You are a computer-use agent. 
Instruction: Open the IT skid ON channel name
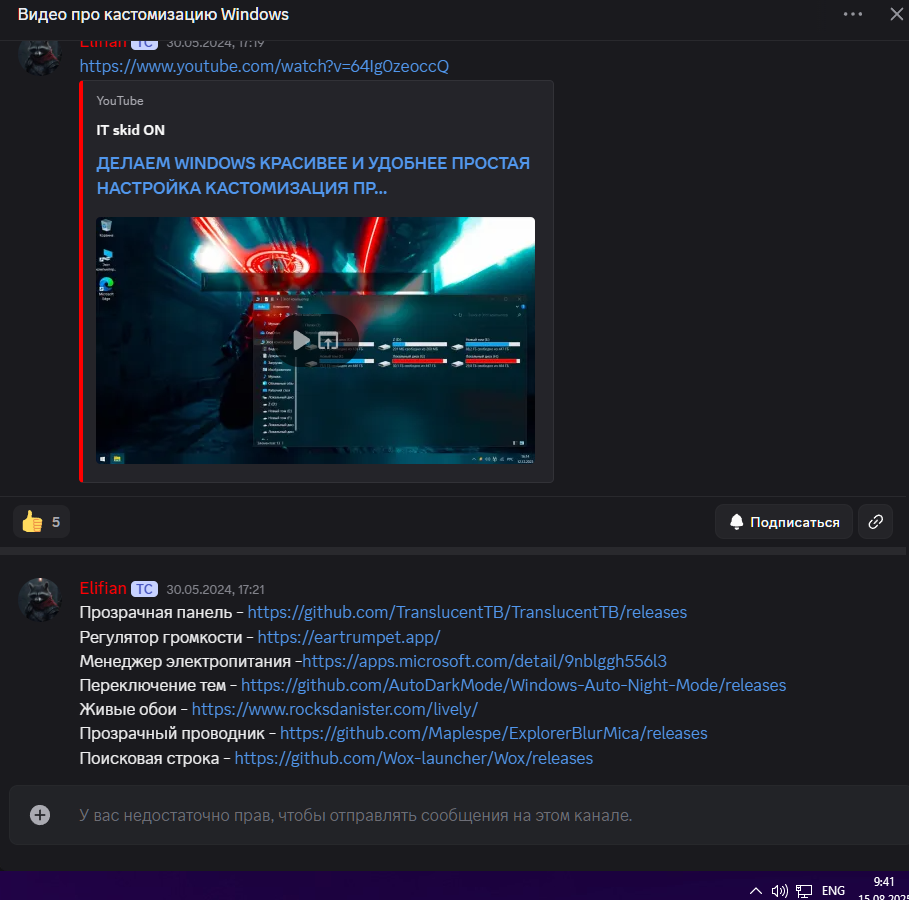(x=130, y=130)
